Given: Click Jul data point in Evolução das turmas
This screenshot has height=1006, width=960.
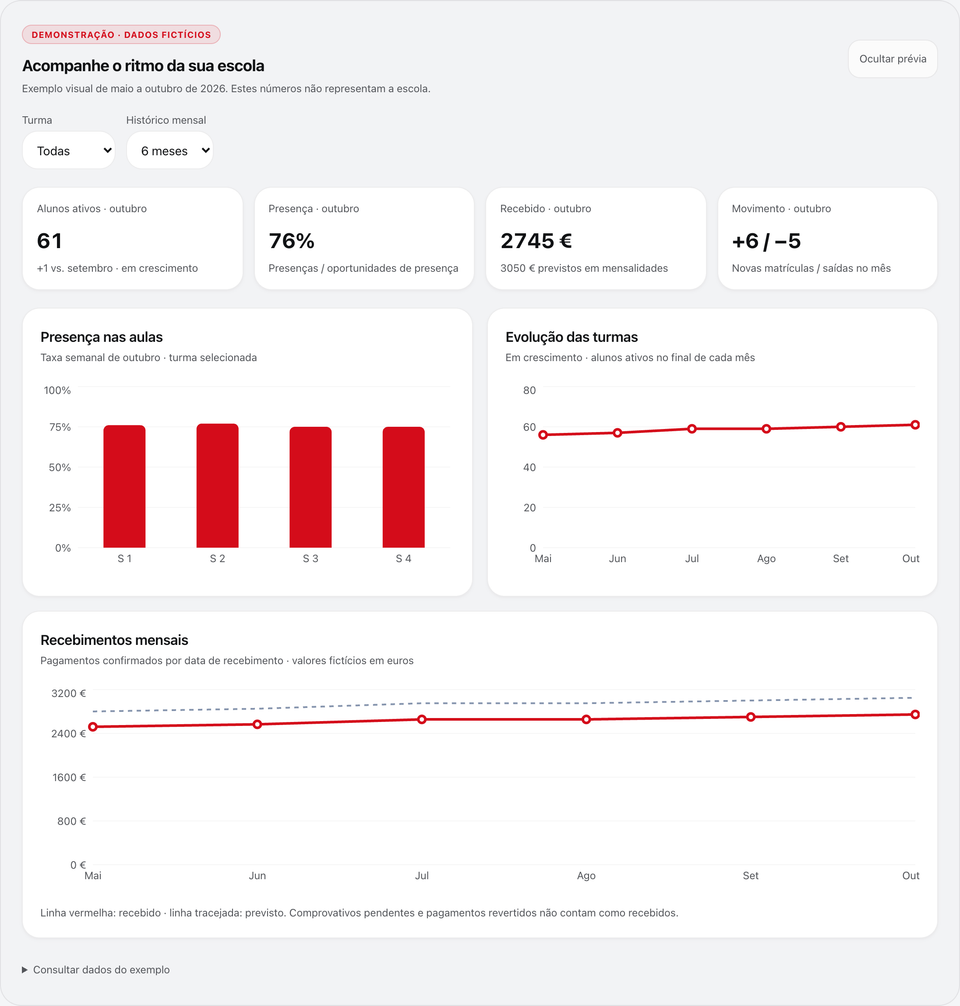Looking at the screenshot, I should [x=692, y=429].
